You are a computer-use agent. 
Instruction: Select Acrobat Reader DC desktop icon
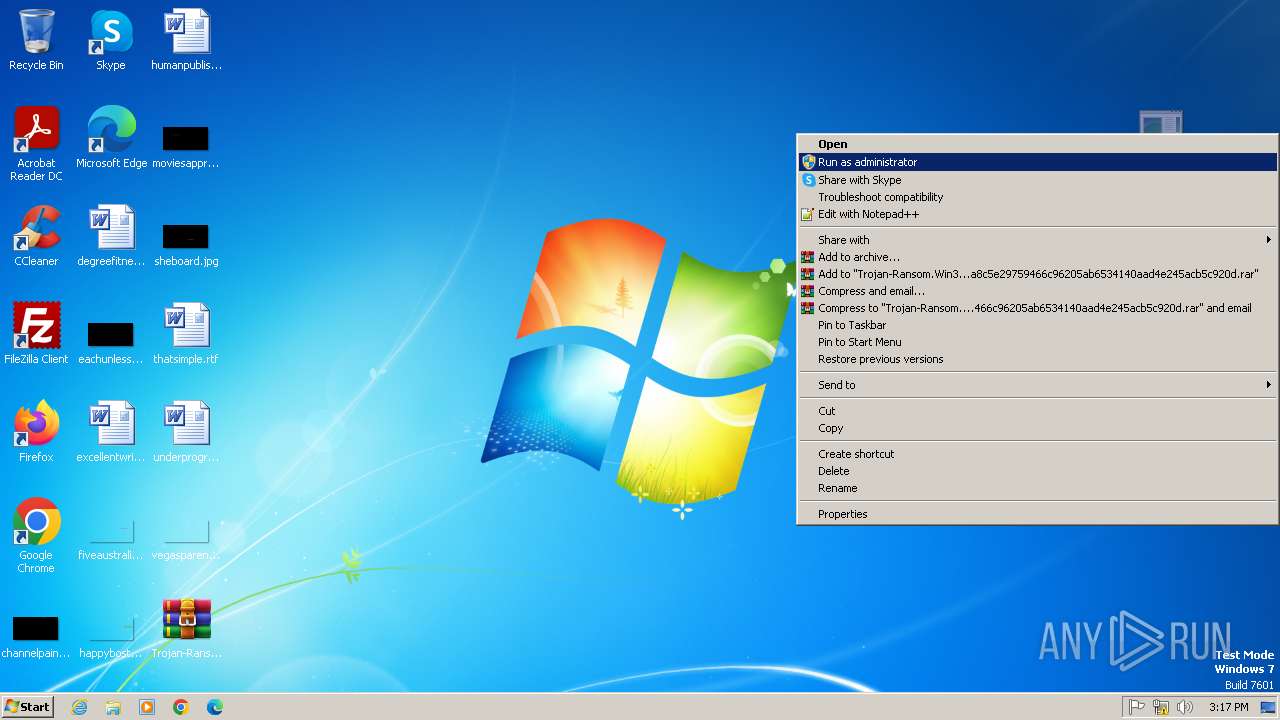click(x=36, y=144)
